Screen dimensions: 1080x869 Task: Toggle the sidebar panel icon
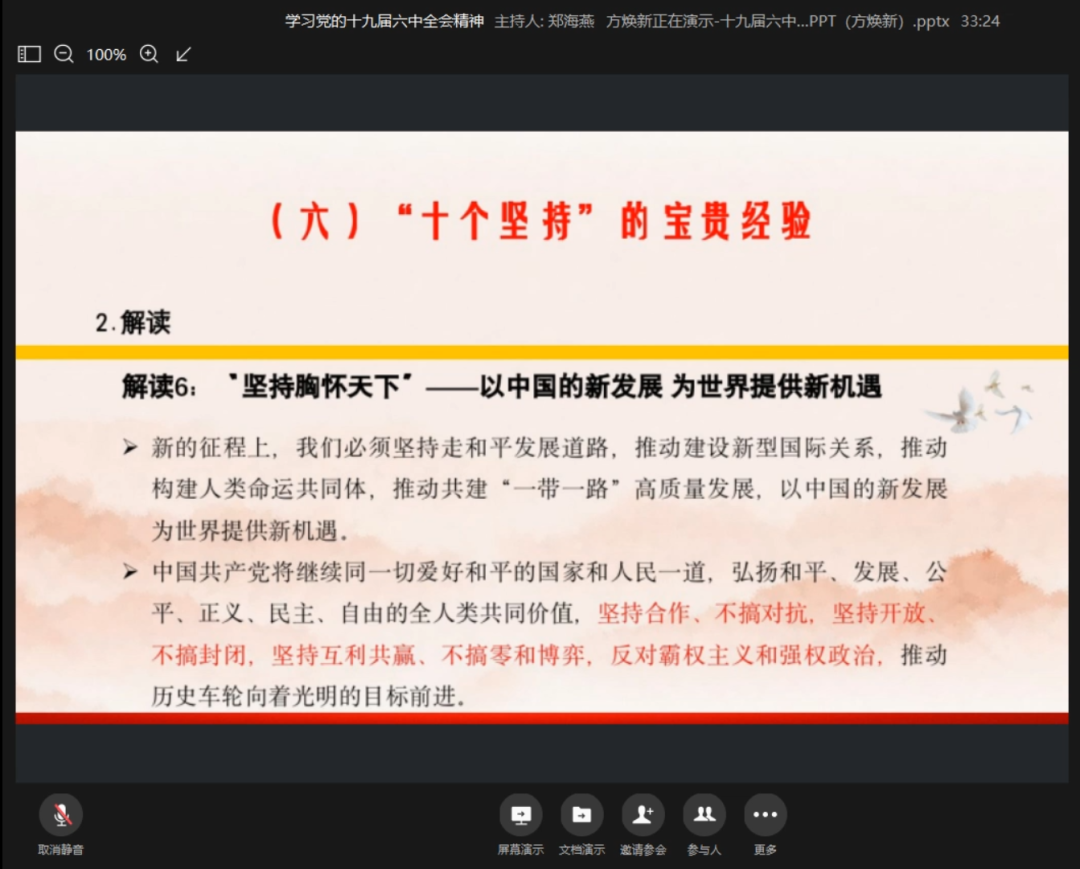(x=29, y=54)
